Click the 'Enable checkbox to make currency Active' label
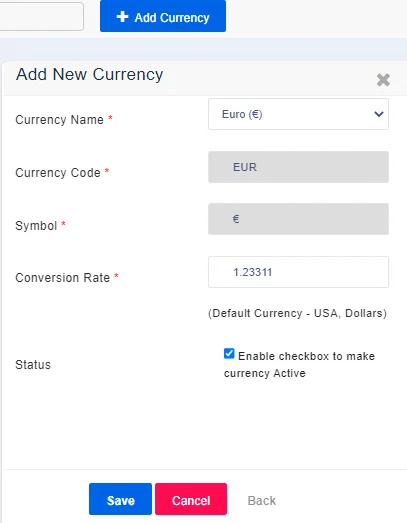Image resolution: width=407 pixels, height=523 pixels. tap(300, 365)
